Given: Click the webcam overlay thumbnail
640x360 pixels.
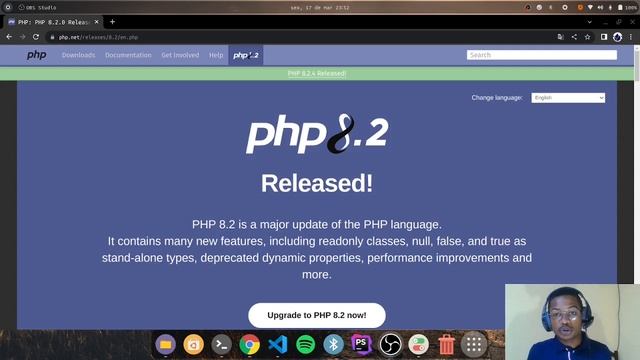Looking at the screenshot, I should [572, 322].
